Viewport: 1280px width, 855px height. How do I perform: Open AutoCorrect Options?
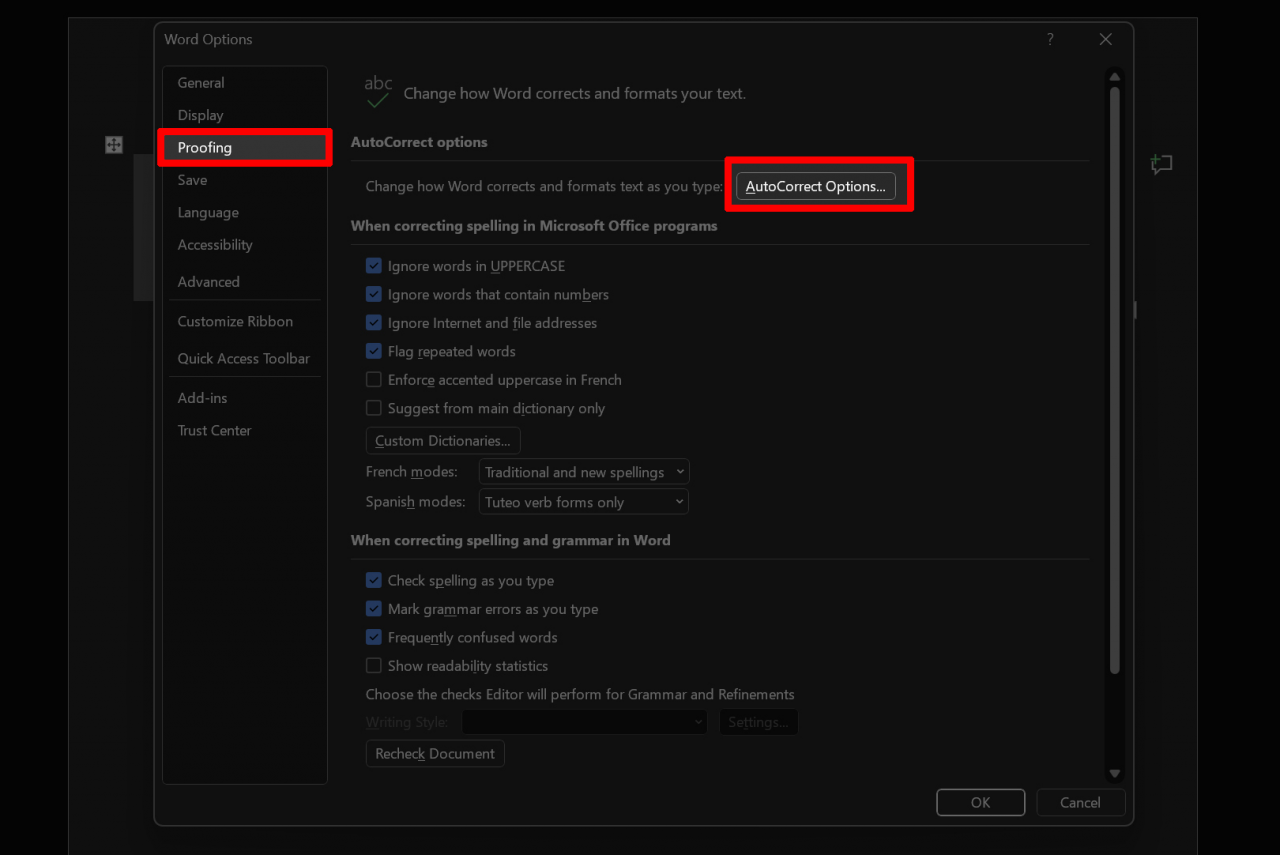click(815, 185)
